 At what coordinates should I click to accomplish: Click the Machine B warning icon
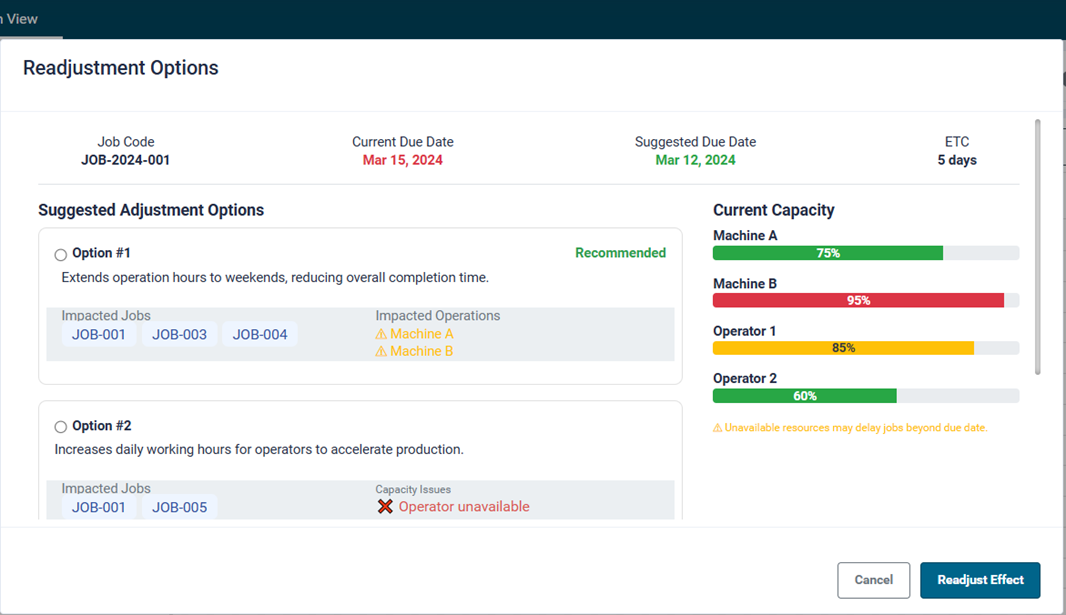(x=381, y=351)
